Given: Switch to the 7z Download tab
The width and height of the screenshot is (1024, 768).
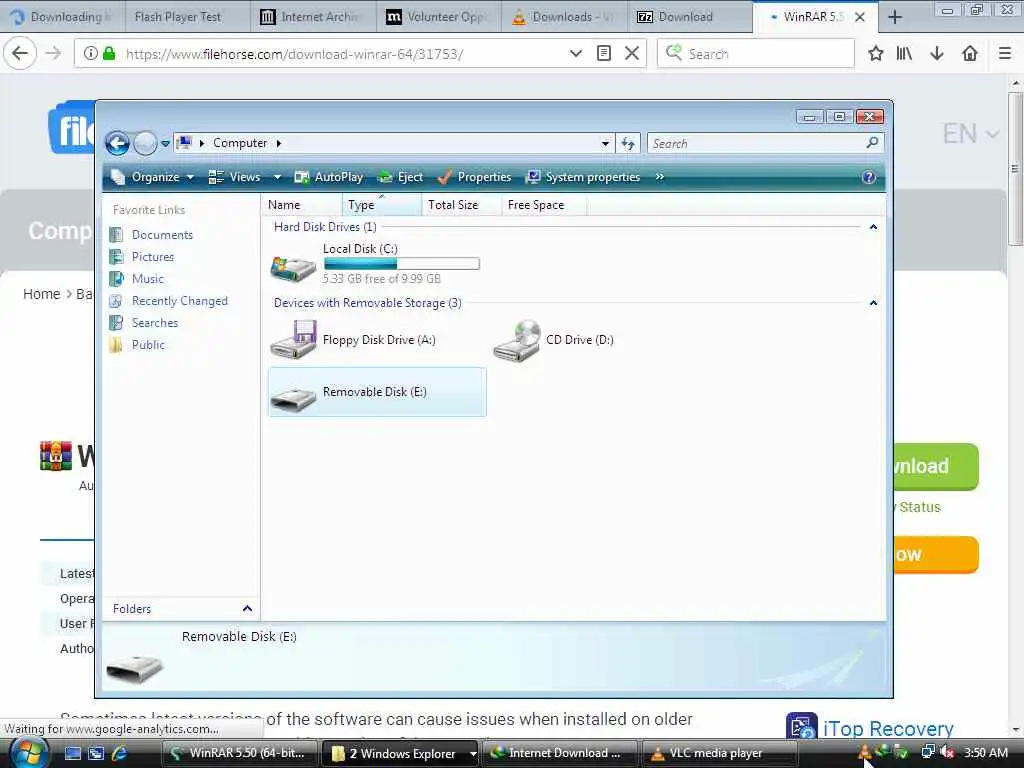Looking at the screenshot, I should pyautogui.click(x=689, y=17).
